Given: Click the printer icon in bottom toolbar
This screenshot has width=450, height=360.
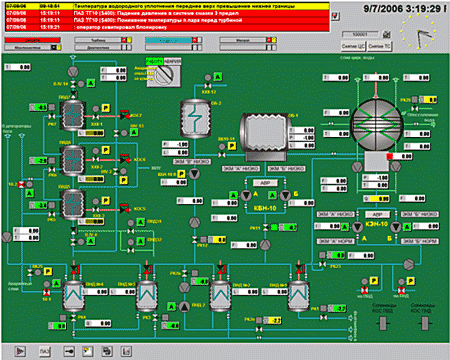Looking at the screenshot, I should pyautogui.click(x=107, y=351).
